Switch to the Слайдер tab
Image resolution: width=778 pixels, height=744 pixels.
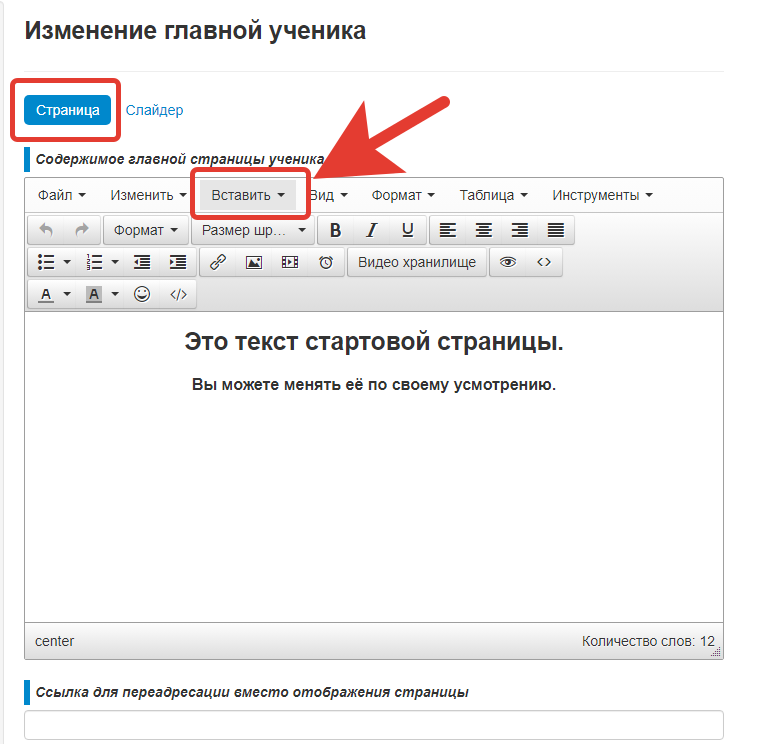coord(154,110)
